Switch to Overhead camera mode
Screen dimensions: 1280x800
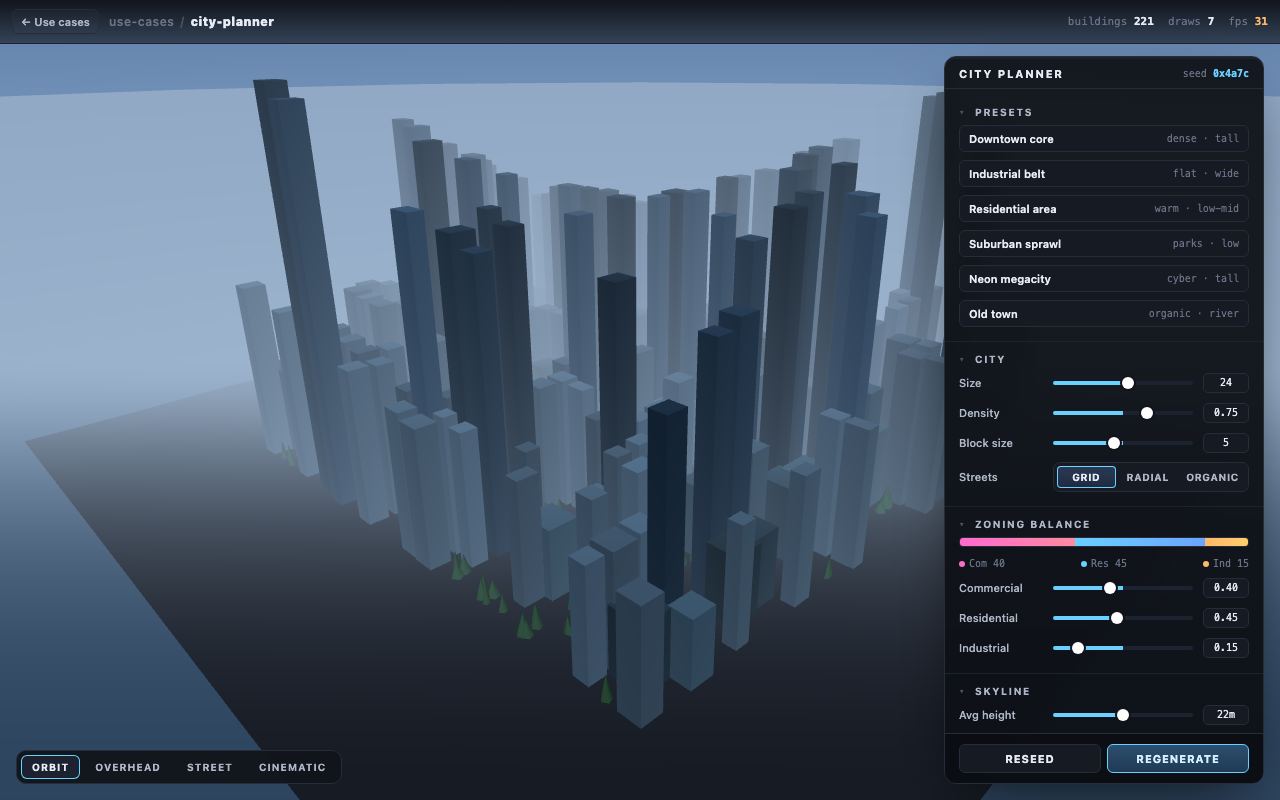point(128,767)
